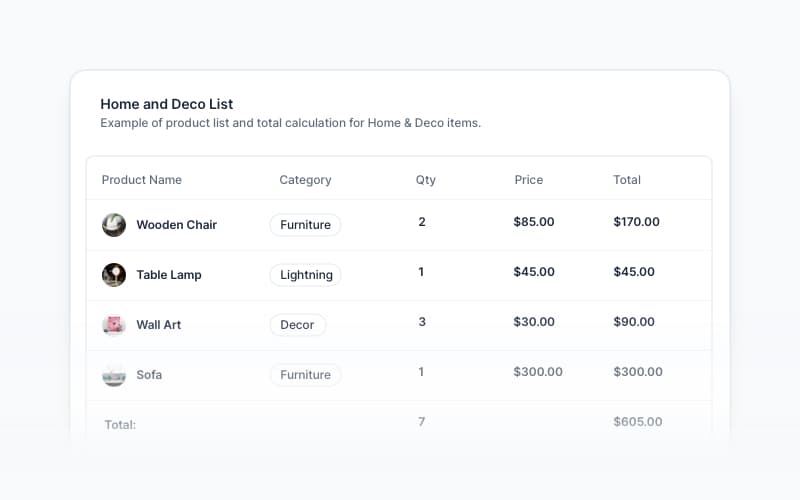Click the Category column header

[305, 180]
